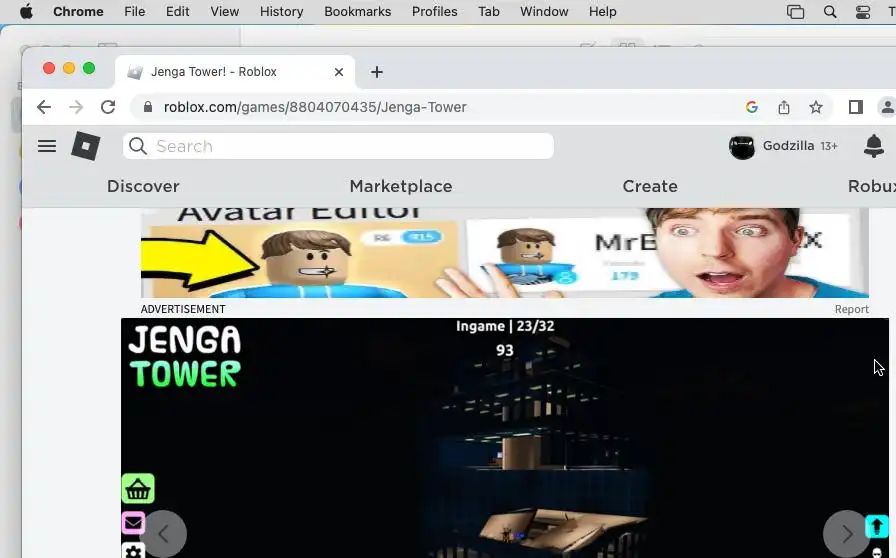Show the next game image

coord(846,534)
